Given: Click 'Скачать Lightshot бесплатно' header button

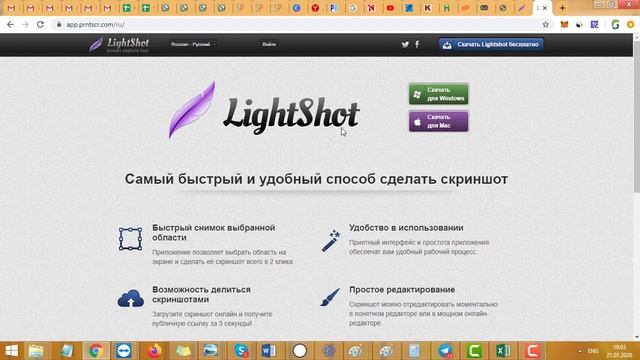Looking at the screenshot, I should point(491,44).
